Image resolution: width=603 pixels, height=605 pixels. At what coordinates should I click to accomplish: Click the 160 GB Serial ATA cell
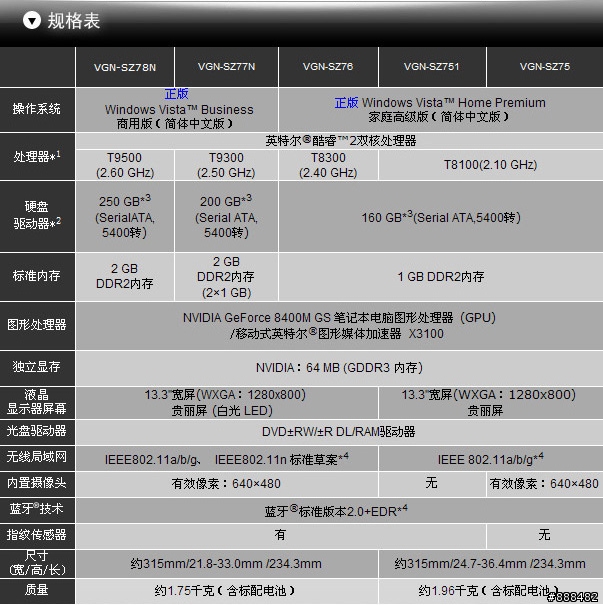click(441, 216)
